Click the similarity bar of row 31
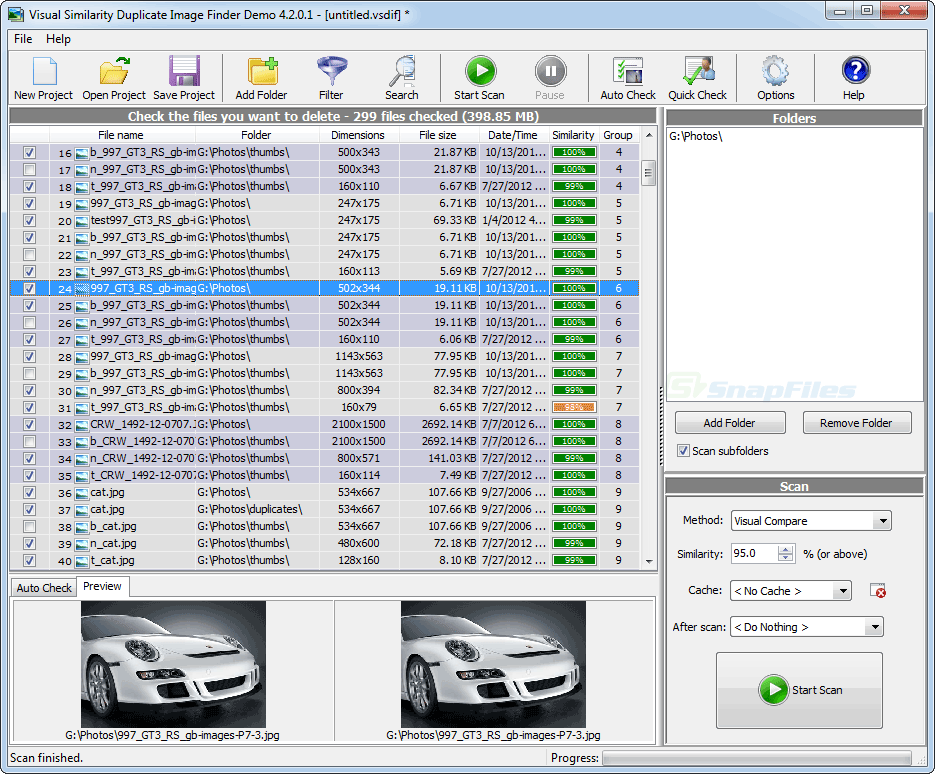 (x=574, y=407)
